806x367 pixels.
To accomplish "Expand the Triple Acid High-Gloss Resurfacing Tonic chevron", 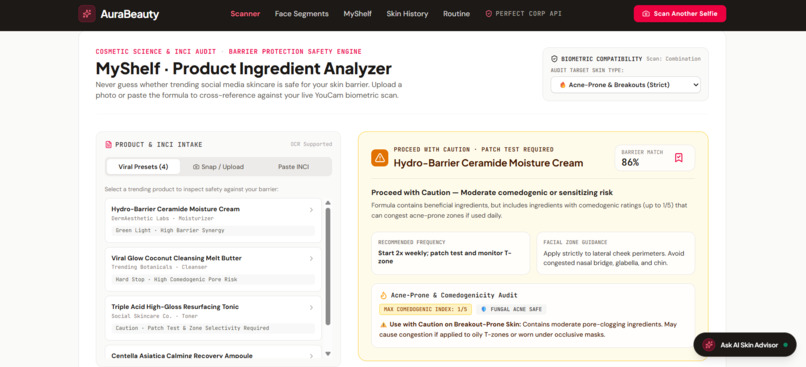I will point(311,307).
